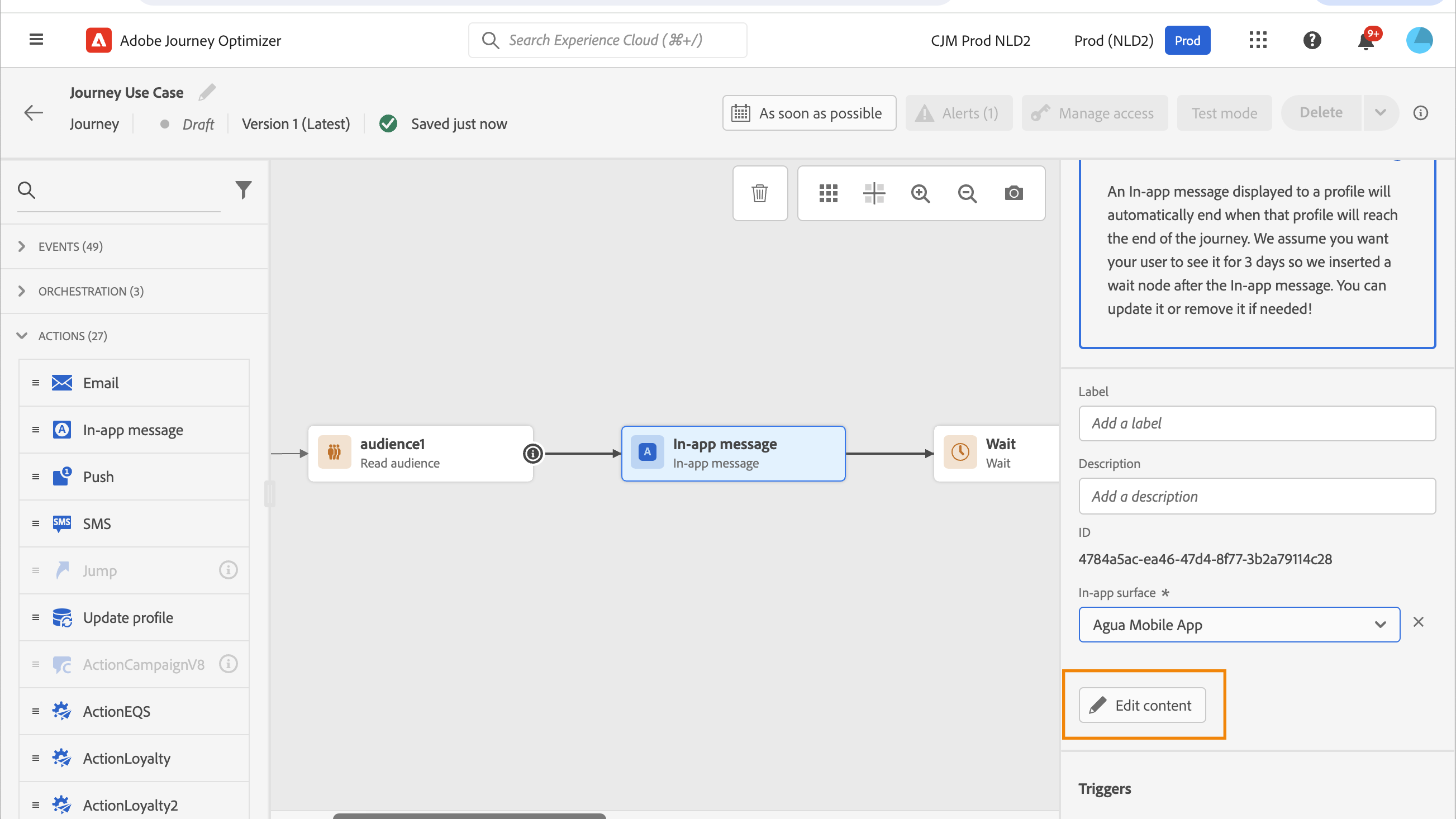The height and width of the screenshot is (819, 1456).
Task: Click the trash delete icon on canvas toolbar
Action: point(760,193)
